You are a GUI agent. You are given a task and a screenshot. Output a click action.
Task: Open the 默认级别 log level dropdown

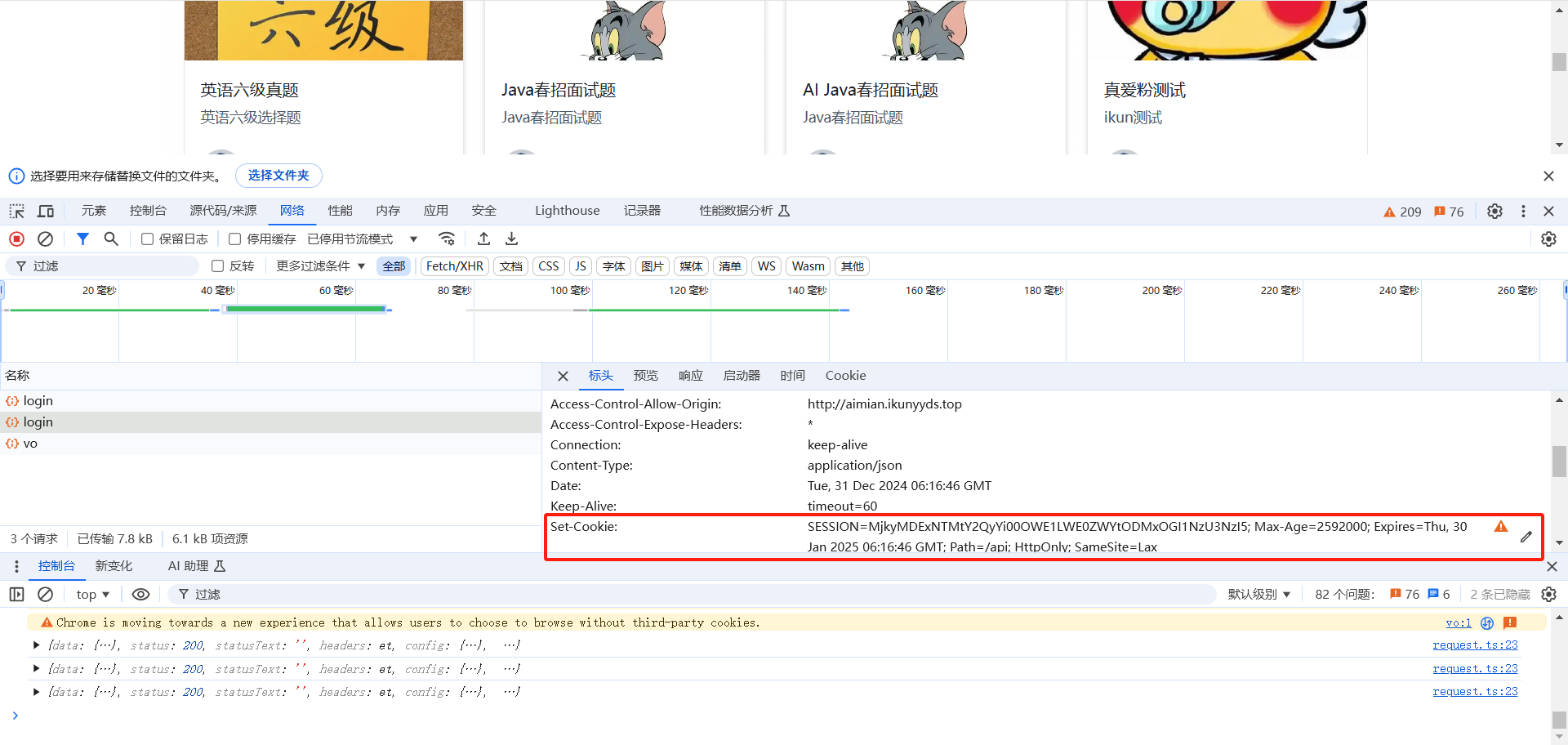pyautogui.click(x=1258, y=595)
